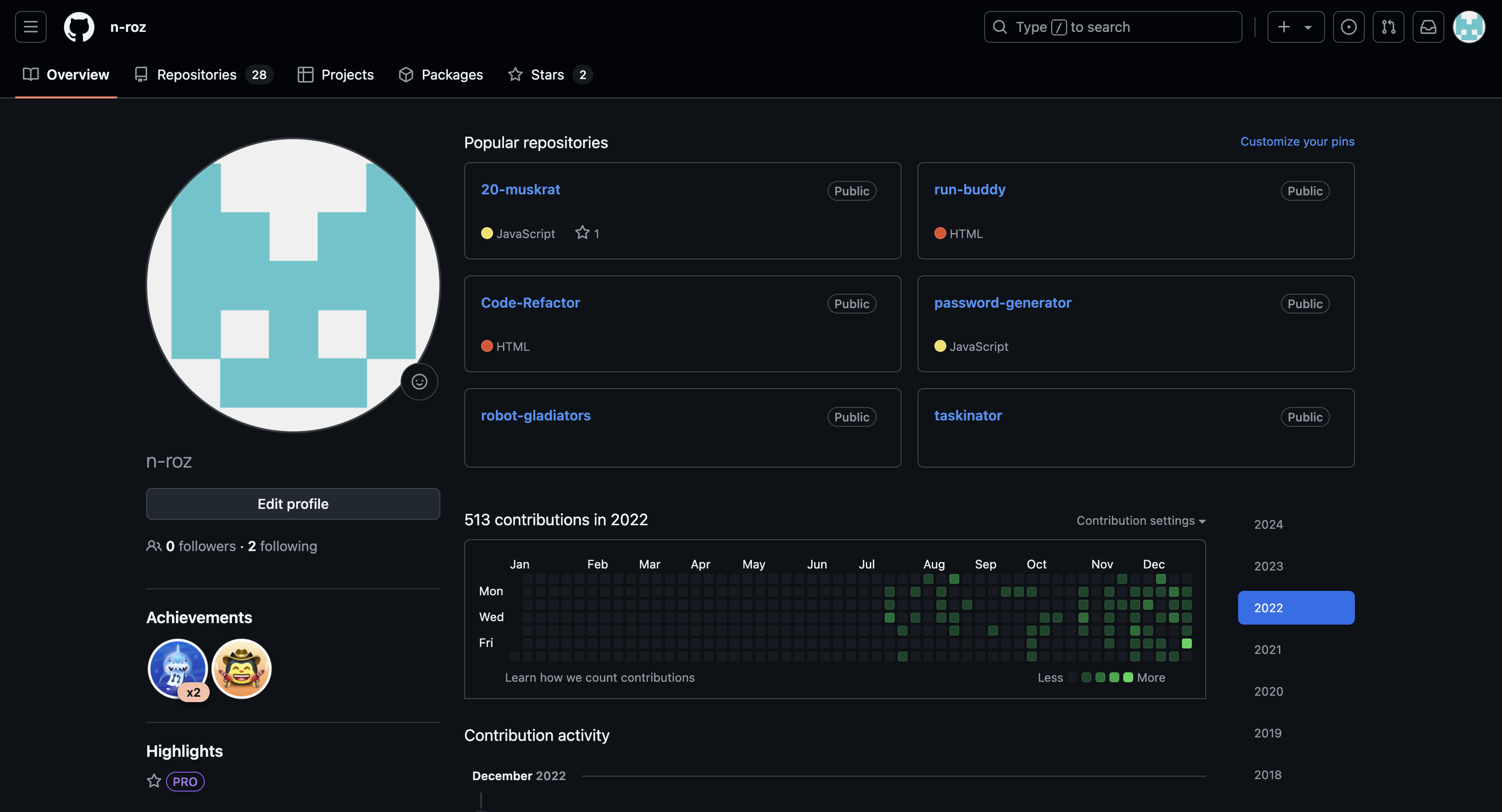Open the inbox notifications icon

tap(1429, 26)
